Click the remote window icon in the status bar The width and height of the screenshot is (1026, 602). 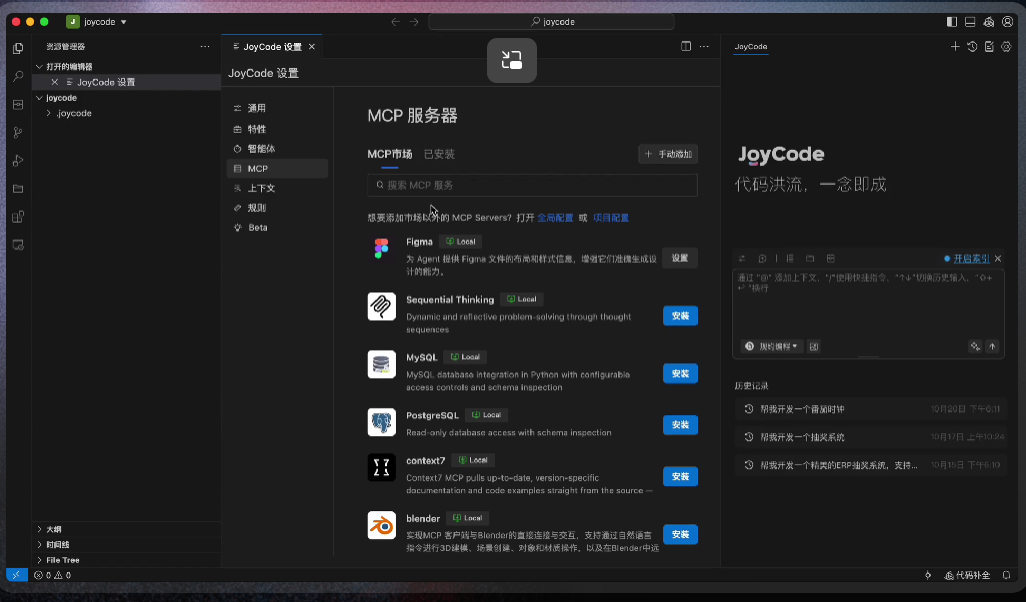[x=16, y=575]
